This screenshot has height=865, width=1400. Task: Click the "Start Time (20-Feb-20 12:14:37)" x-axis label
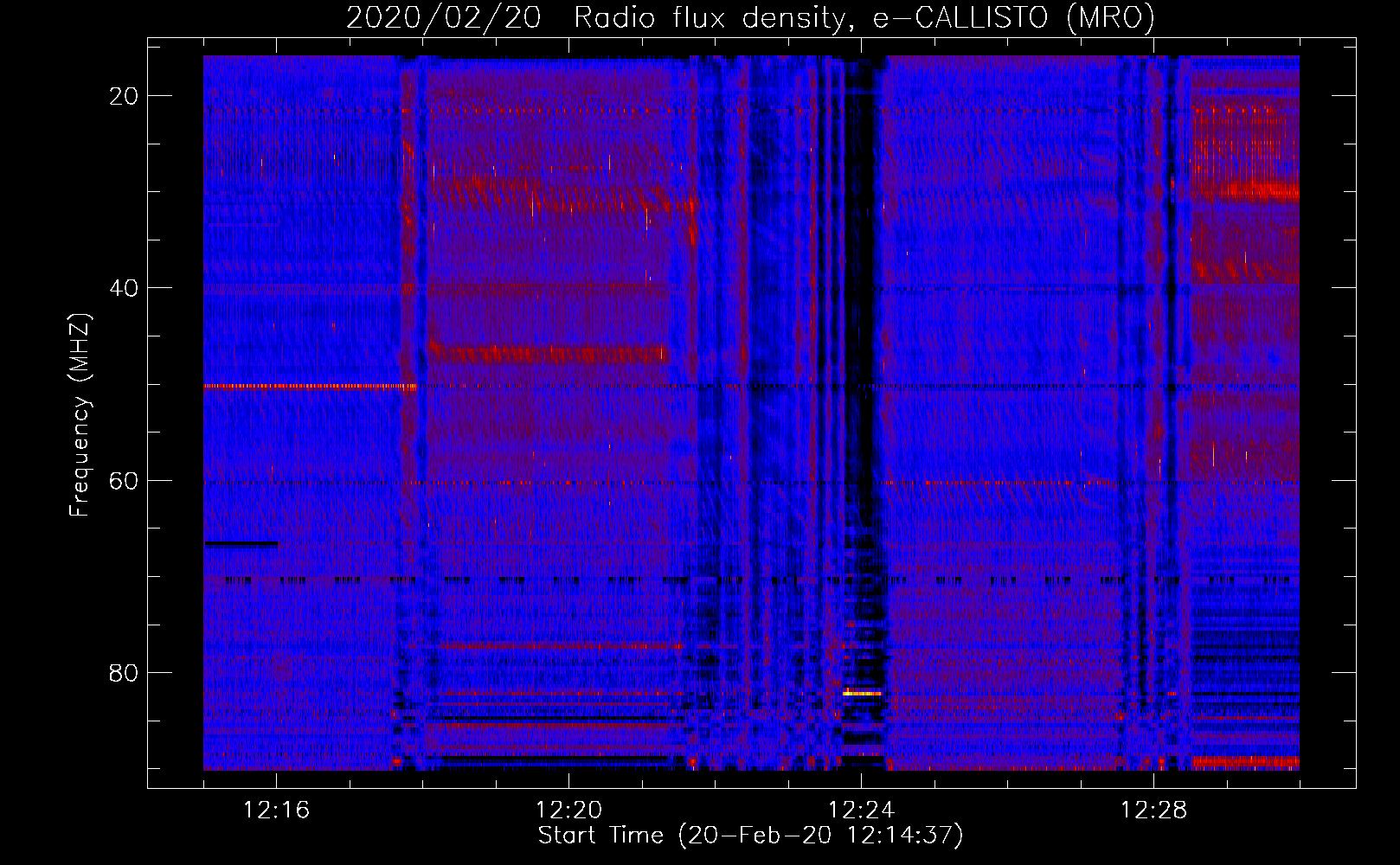[x=750, y=836]
